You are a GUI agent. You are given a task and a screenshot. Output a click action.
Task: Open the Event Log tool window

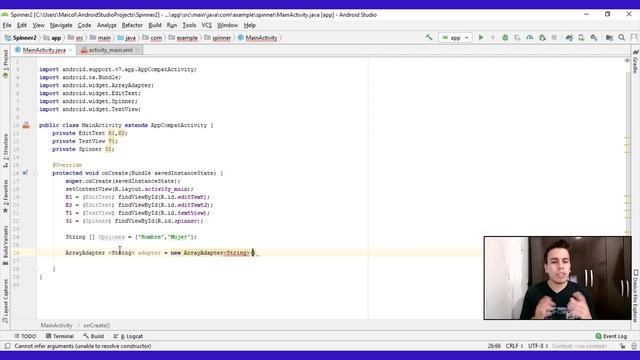click(x=611, y=336)
